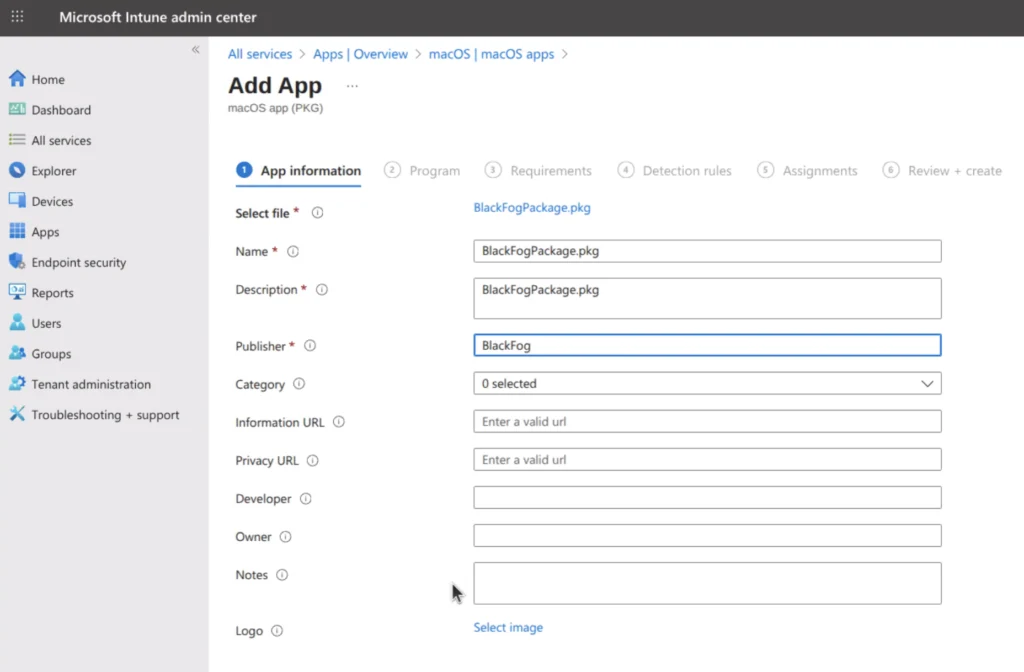Click the Explorer compass icon
The height and width of the screenshot is (672, 1024).
pos(17,170)
